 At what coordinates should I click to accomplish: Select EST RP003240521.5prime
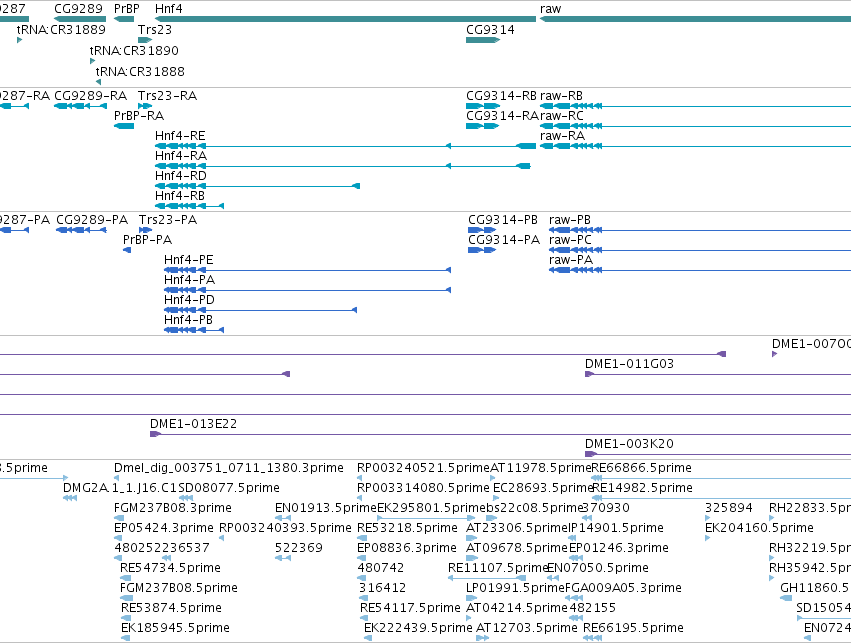coord(423,468)
